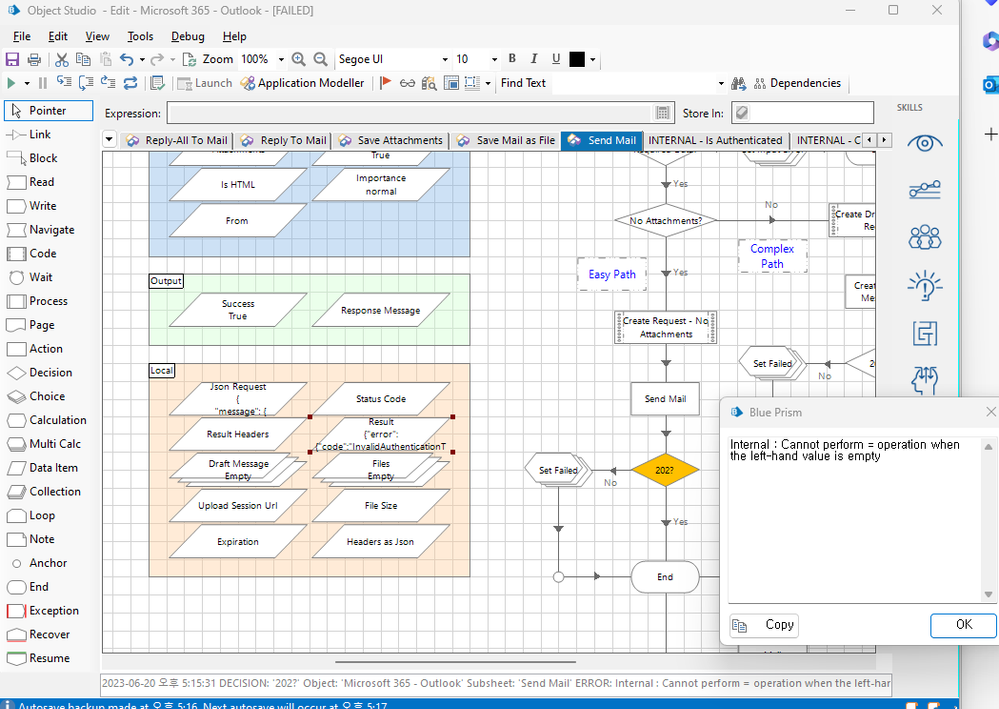Open the Debug menu

187,37
